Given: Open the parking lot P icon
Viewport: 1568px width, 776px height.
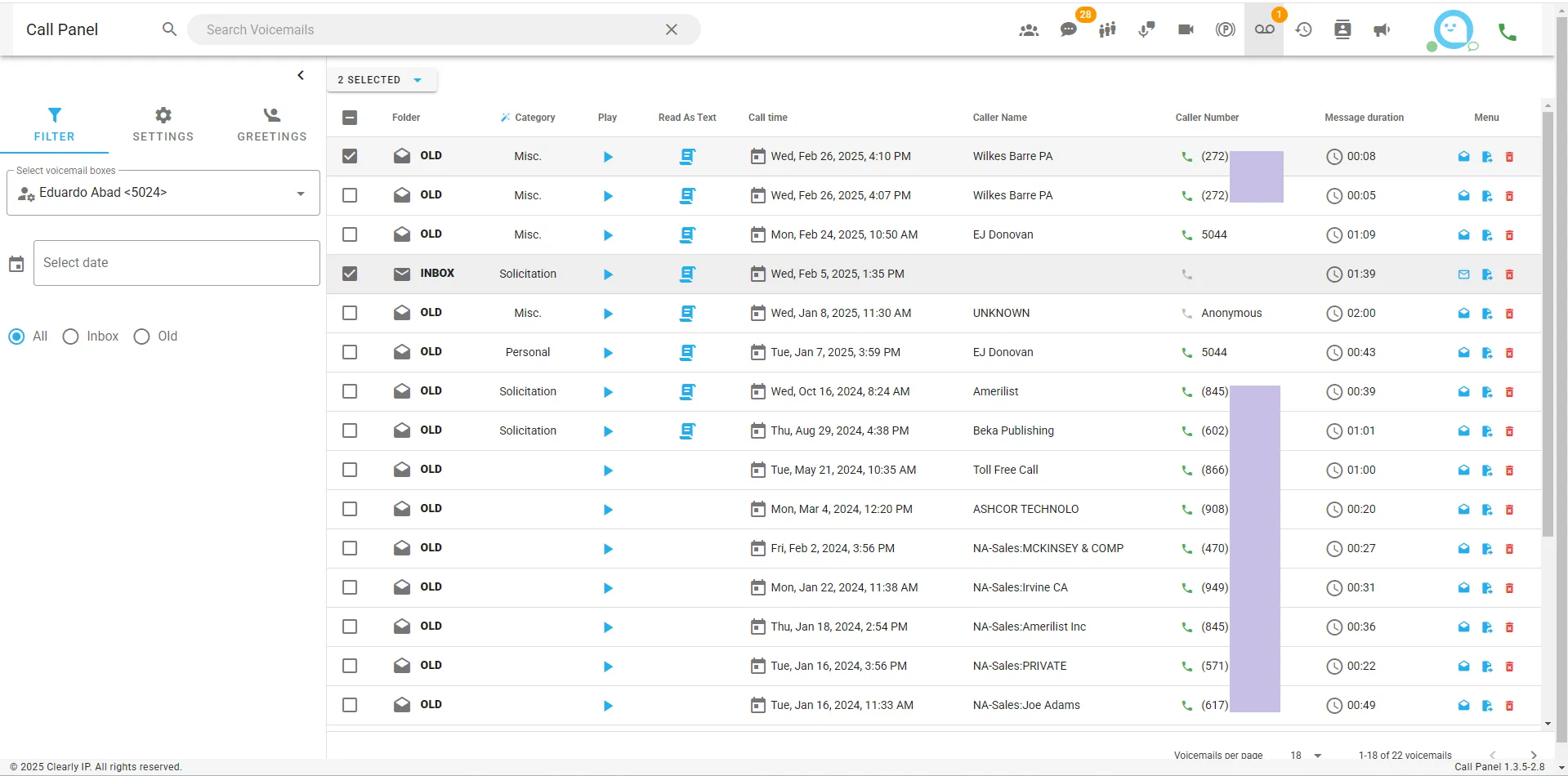Looking at the screenshot, I should click(x=1225, y=29).
